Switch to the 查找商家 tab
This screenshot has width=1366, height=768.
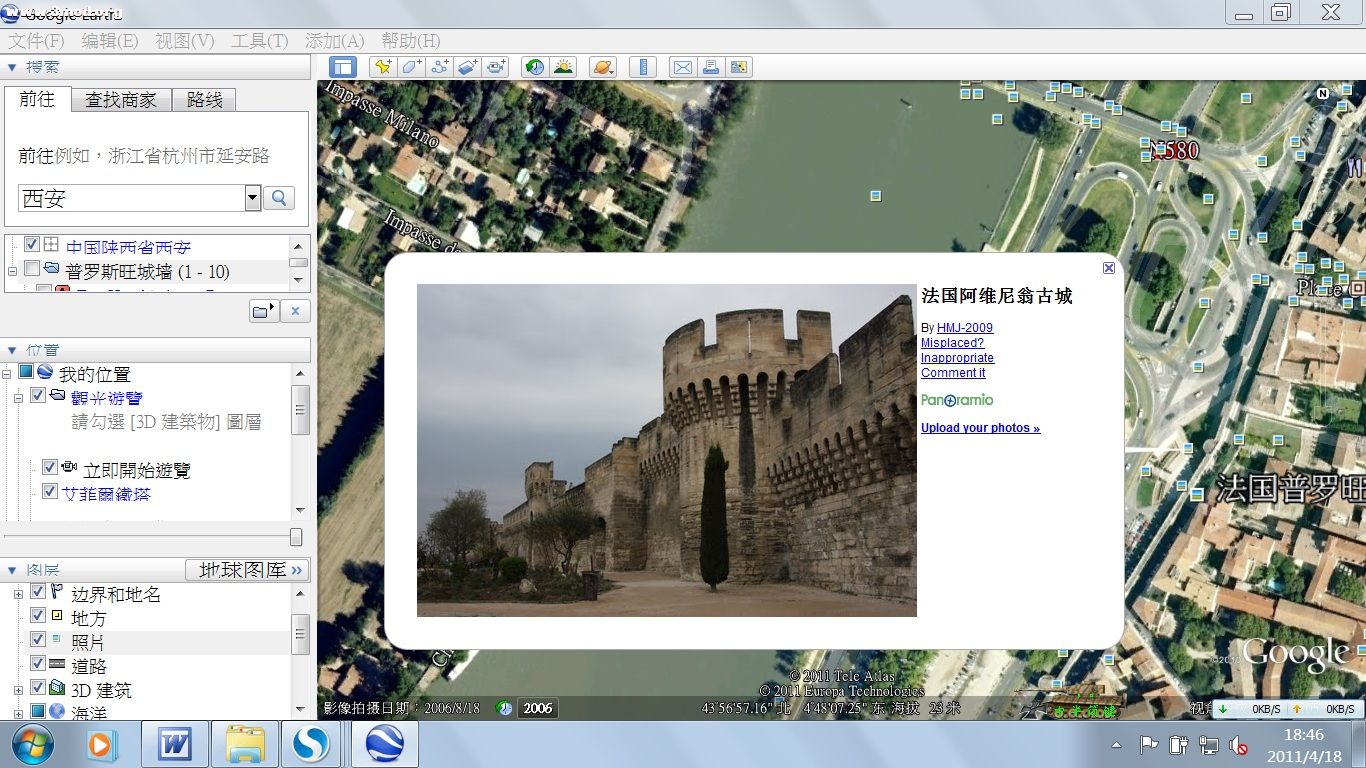point(121,100)
